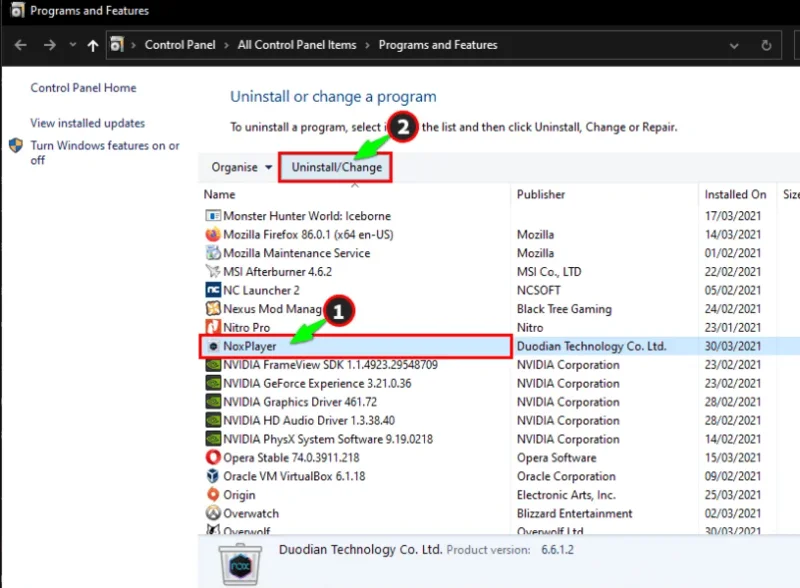Image resolution: width=800 pixels, height=588 pixels.
Task: Click the Windows features shield icon
Action: (16, 145)
